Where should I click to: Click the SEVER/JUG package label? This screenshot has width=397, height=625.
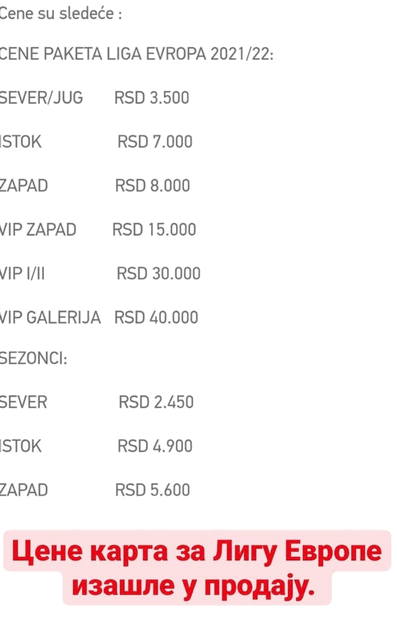41,98
